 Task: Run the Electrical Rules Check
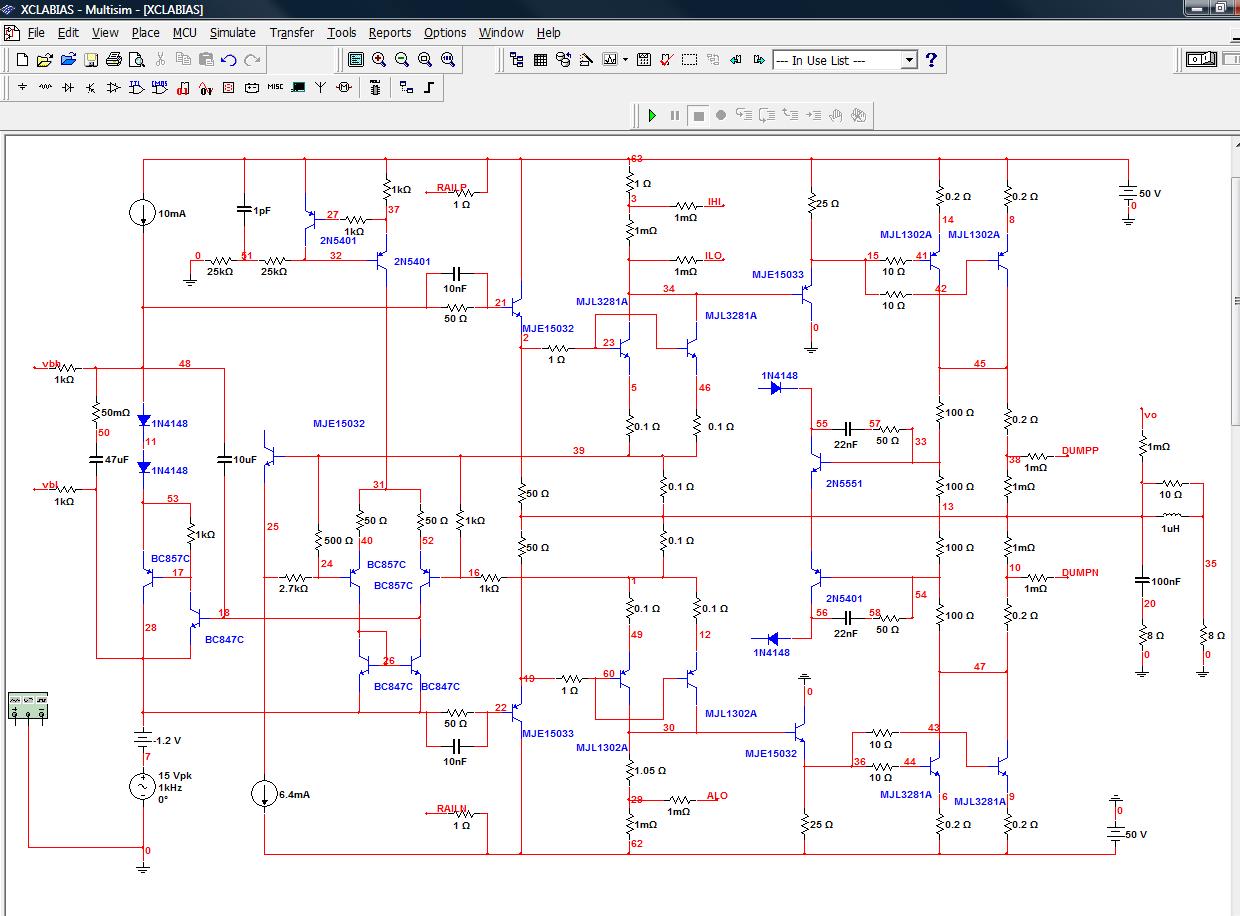tap(667, 60)
